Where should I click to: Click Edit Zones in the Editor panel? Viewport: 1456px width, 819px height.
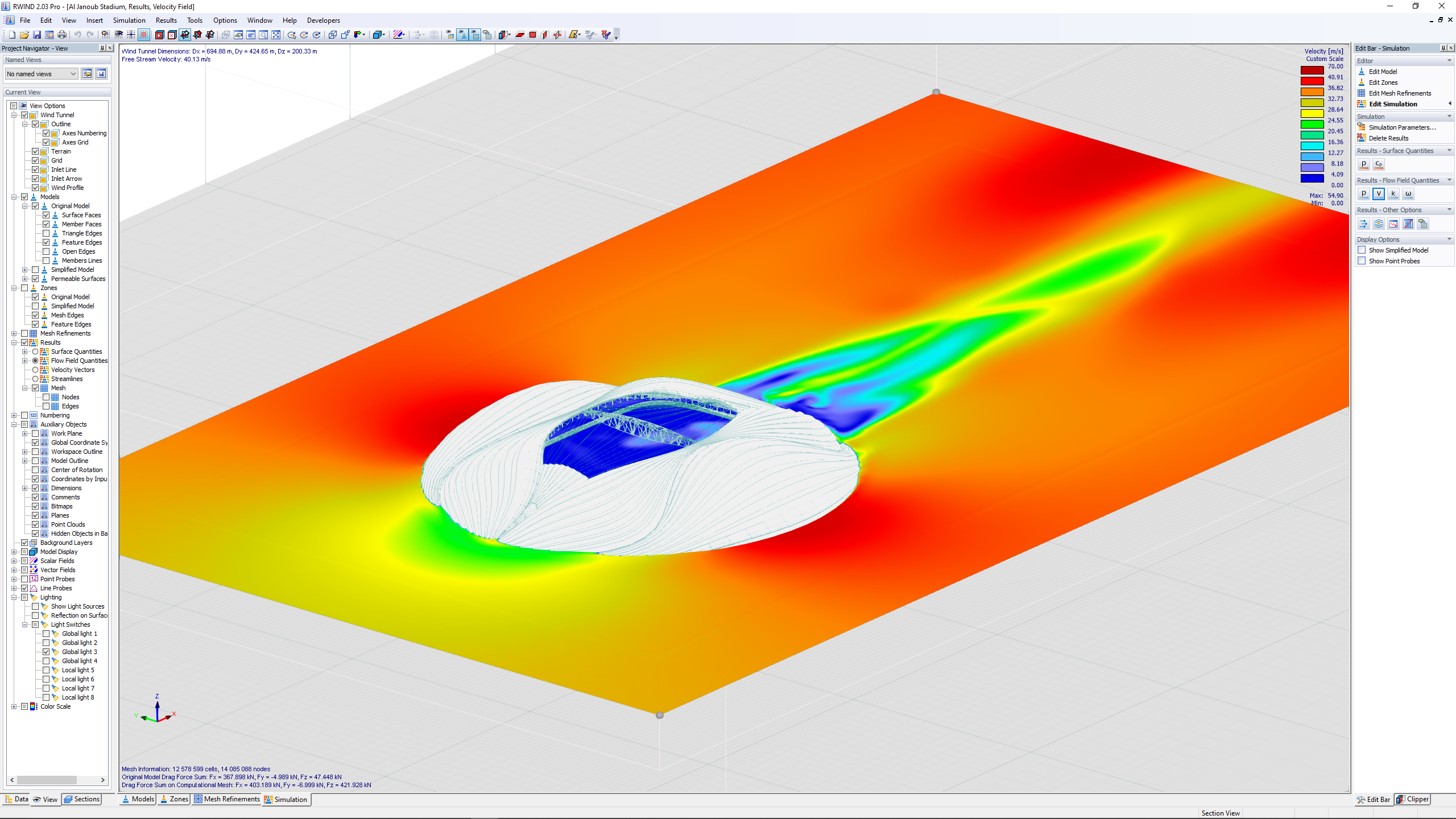(x=1383, y=82)
